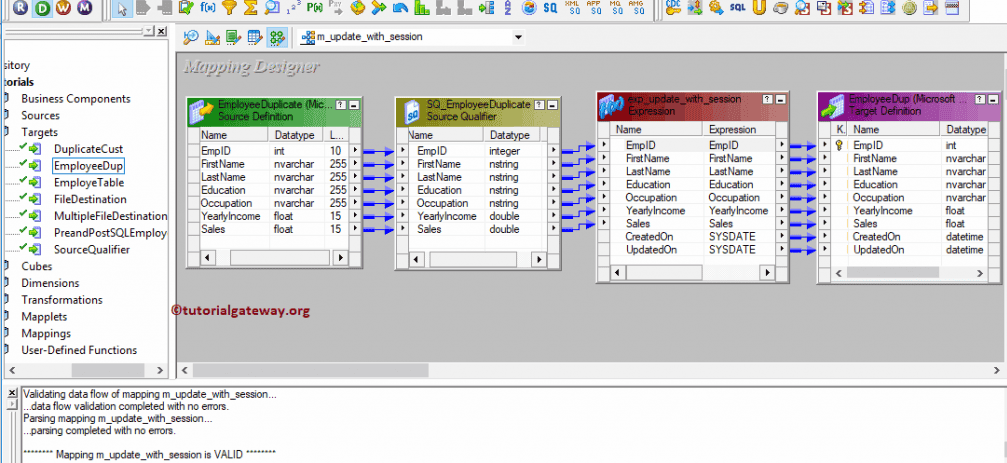Screen dimensions: 1007x463
Task: Select EmployeTable target in tree
Action: point(89,182)
